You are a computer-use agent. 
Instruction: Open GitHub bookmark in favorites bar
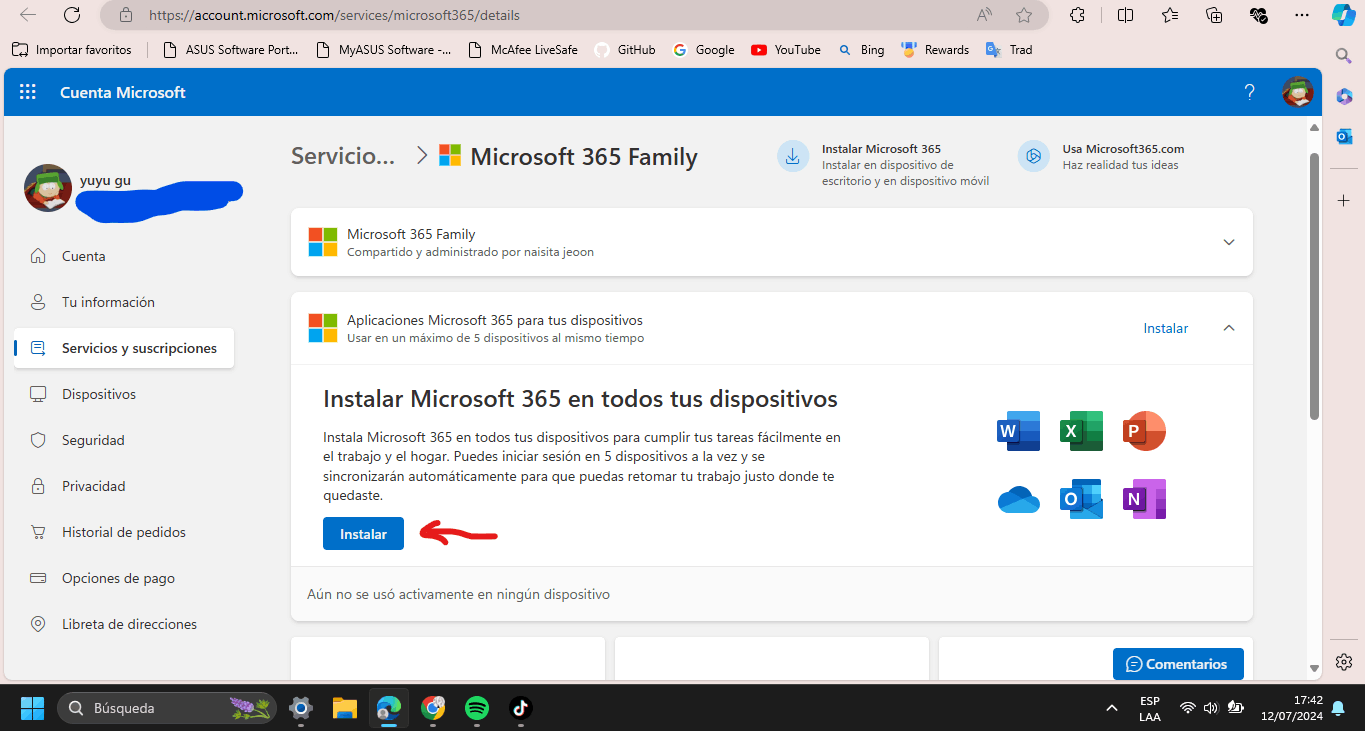click(x=626, y=49)
